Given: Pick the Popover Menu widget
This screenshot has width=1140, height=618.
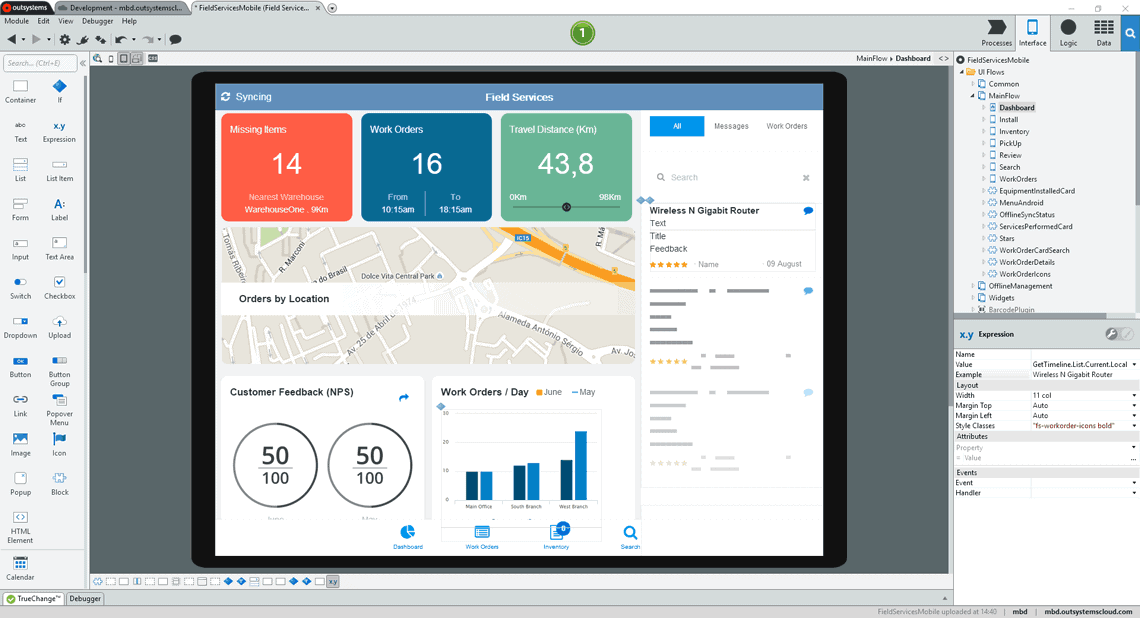Looking at the screenshot, I should 60,410.
